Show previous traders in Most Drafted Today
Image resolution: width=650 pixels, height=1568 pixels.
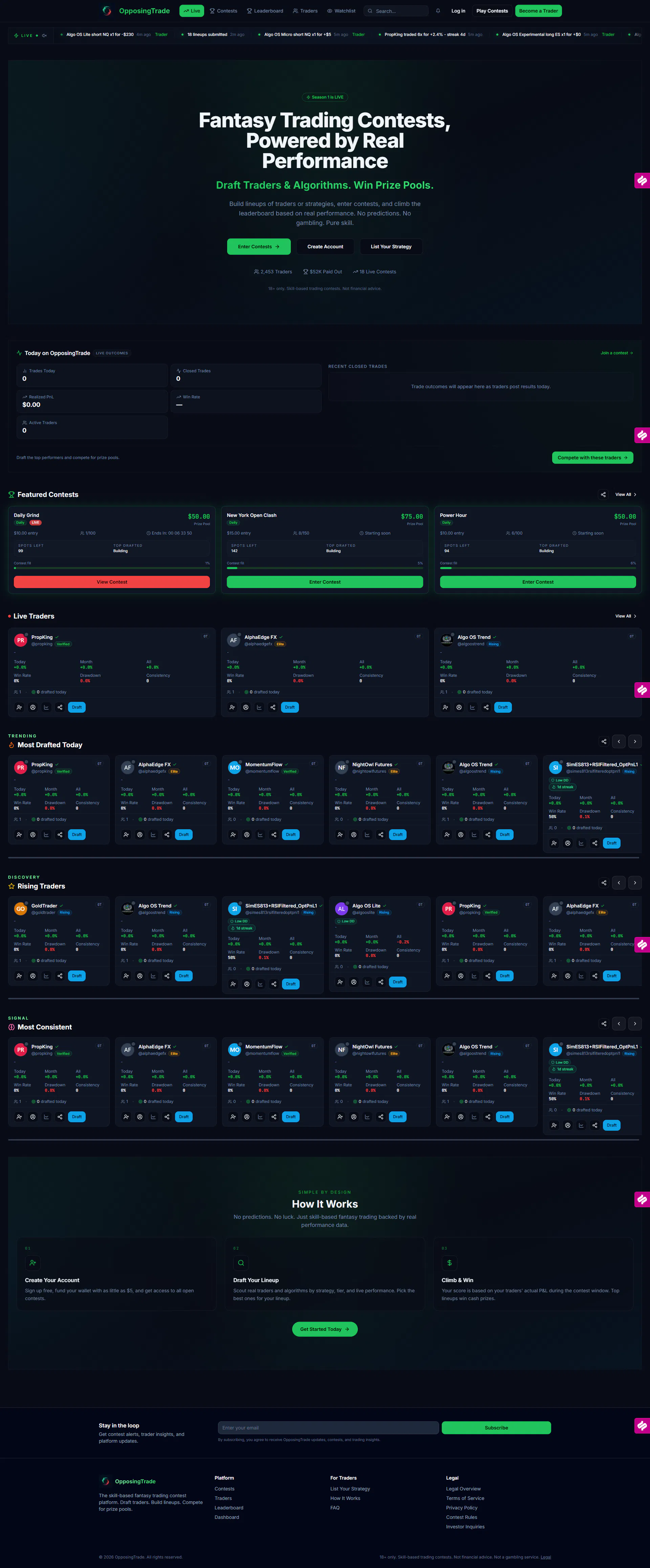619,741
